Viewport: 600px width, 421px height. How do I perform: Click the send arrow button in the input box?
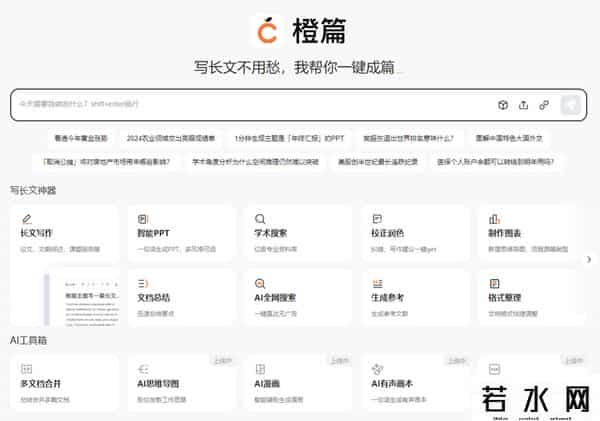(x=571, y=105)
